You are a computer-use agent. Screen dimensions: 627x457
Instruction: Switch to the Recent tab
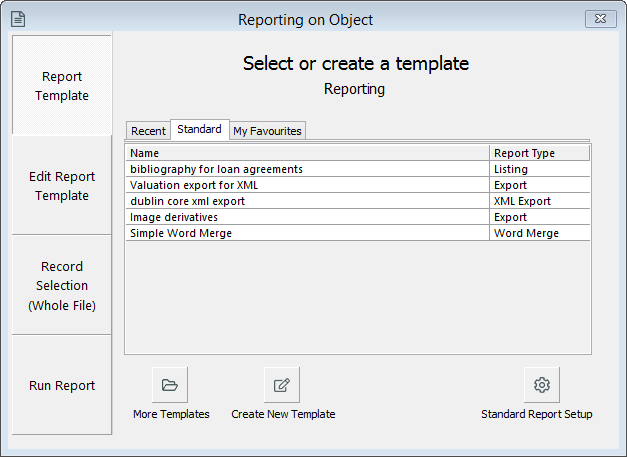(x=148, y=131)
